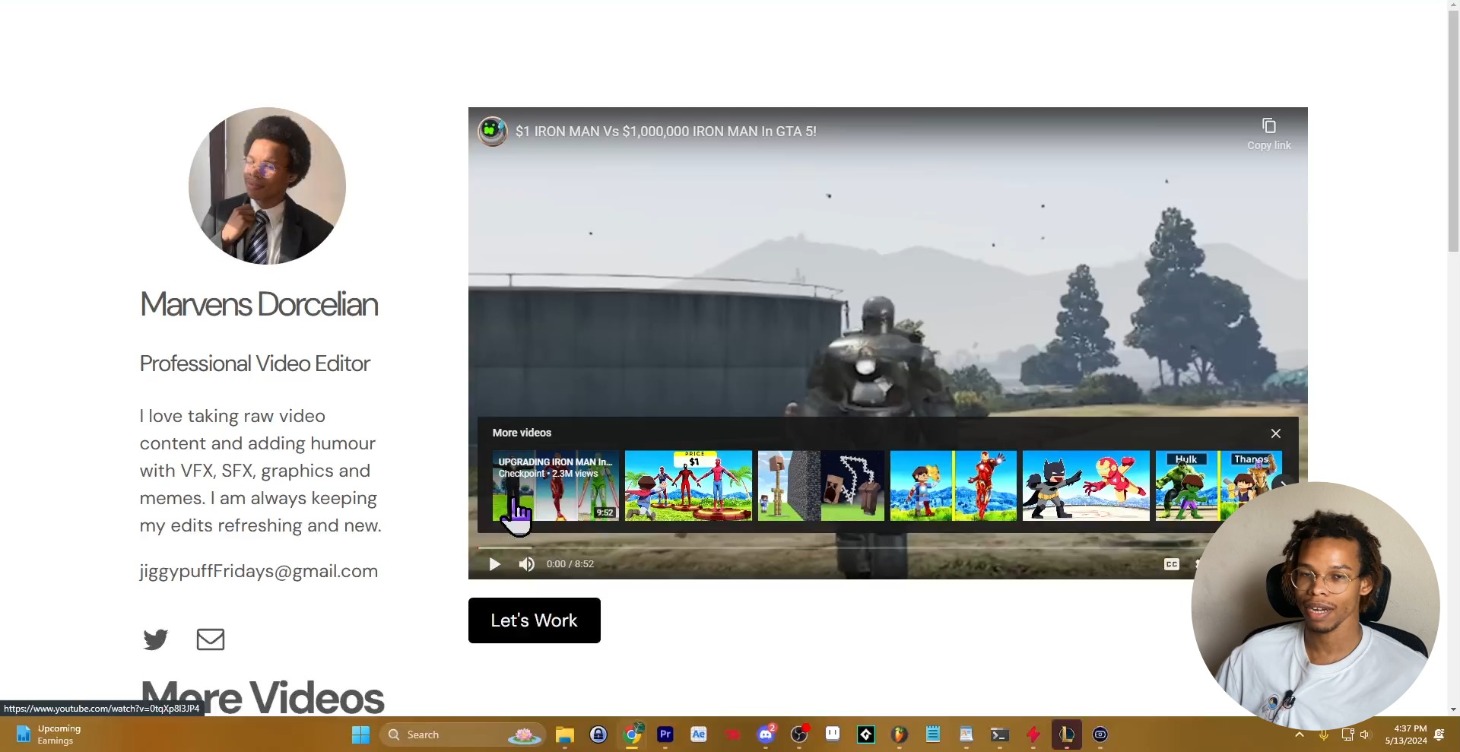Open League of Legends taskbar icon
This screenshot has height=752, width=1460.
point(1067,734)
